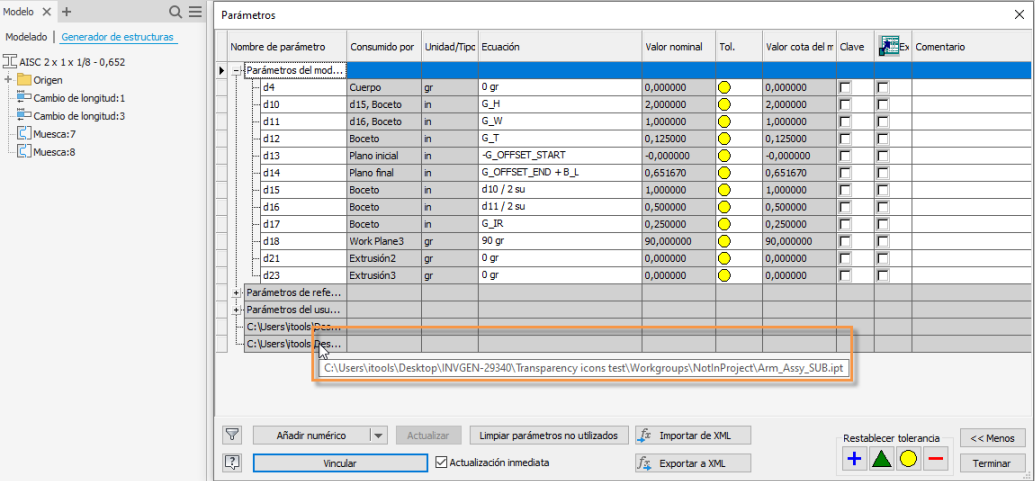Click the export parameter column header icon

tap(889, 47)
